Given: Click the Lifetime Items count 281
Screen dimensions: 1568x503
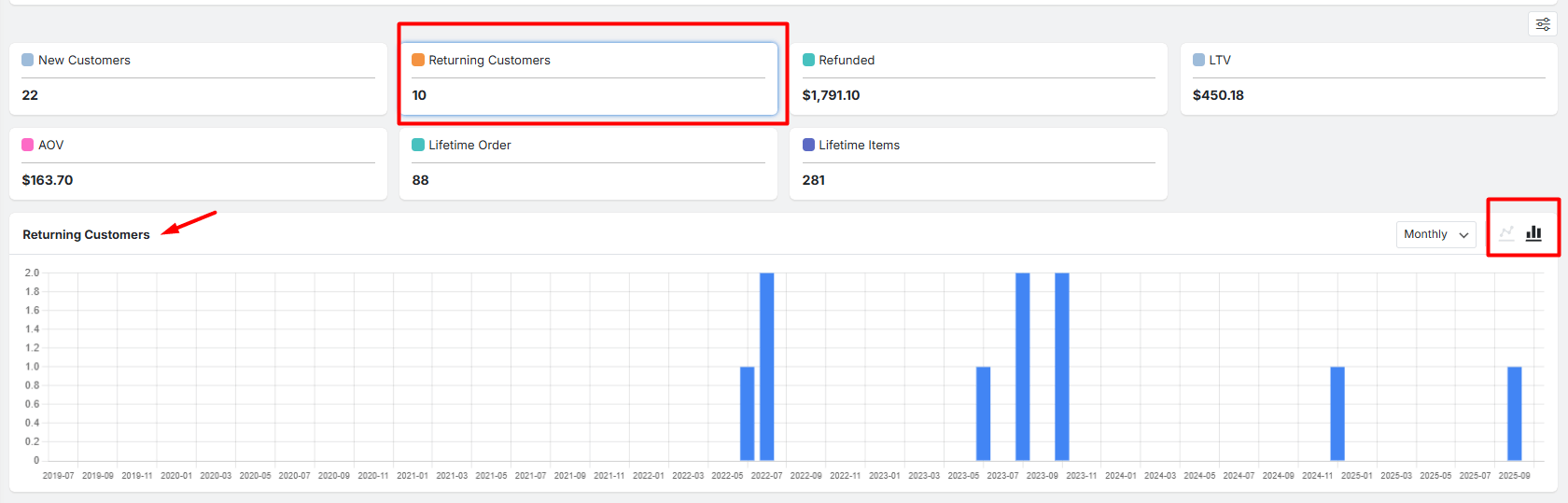Looking at the screenshot, I should [x=814, y=180].
